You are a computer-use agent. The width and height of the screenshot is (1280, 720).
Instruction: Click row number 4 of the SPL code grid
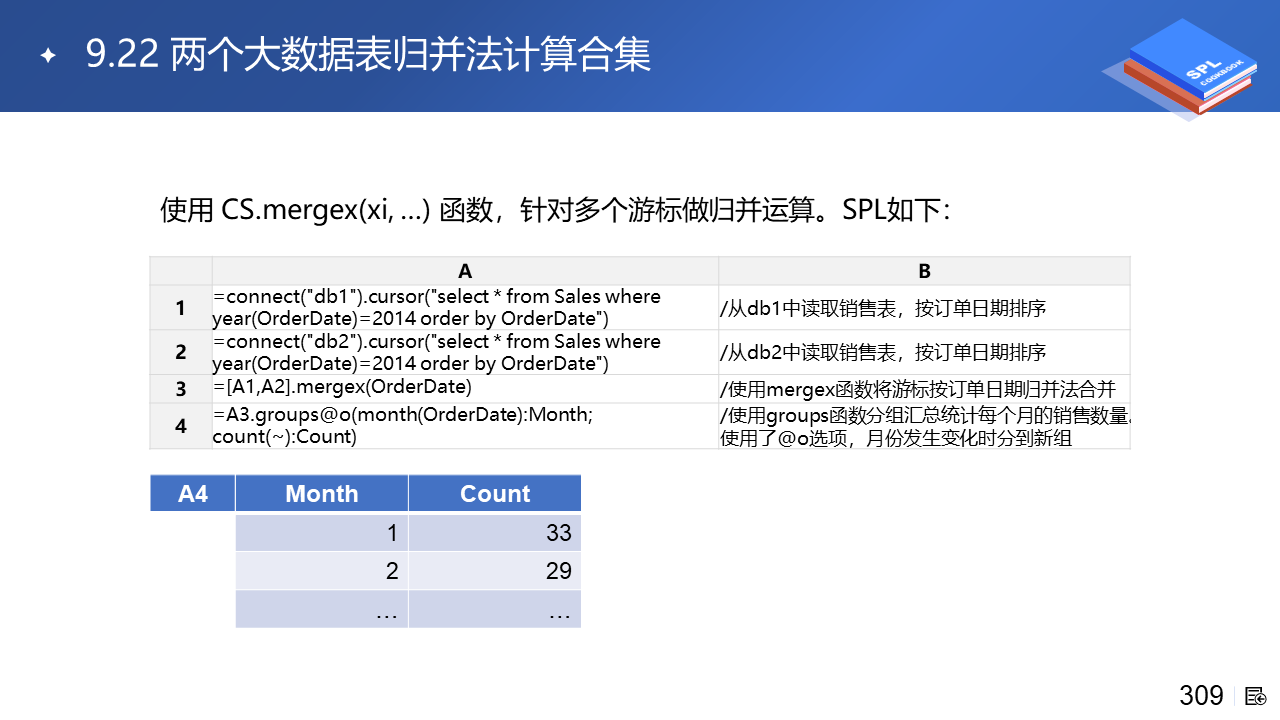181,425
